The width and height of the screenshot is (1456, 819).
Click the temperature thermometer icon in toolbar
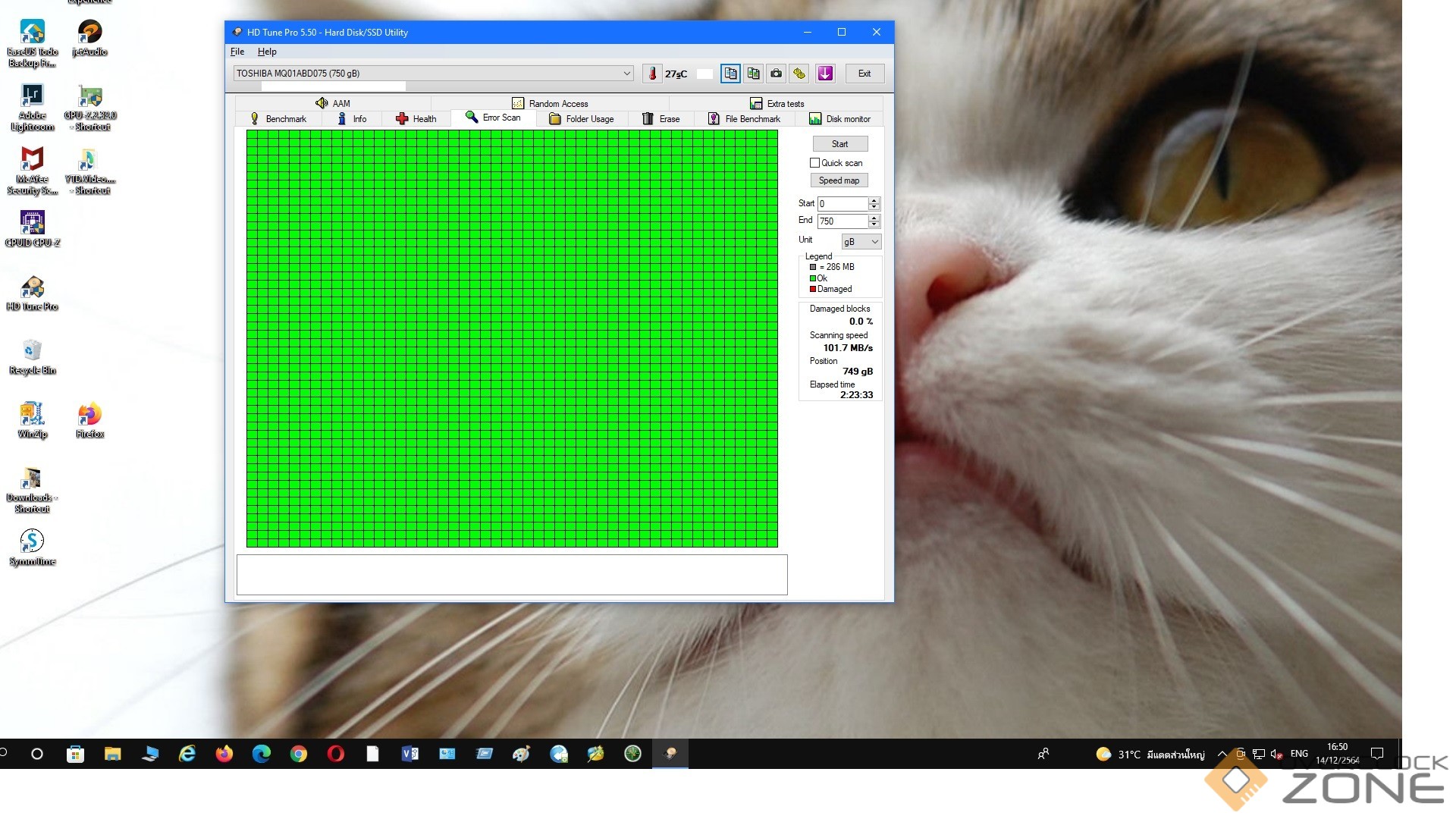(x=652, y=74)
